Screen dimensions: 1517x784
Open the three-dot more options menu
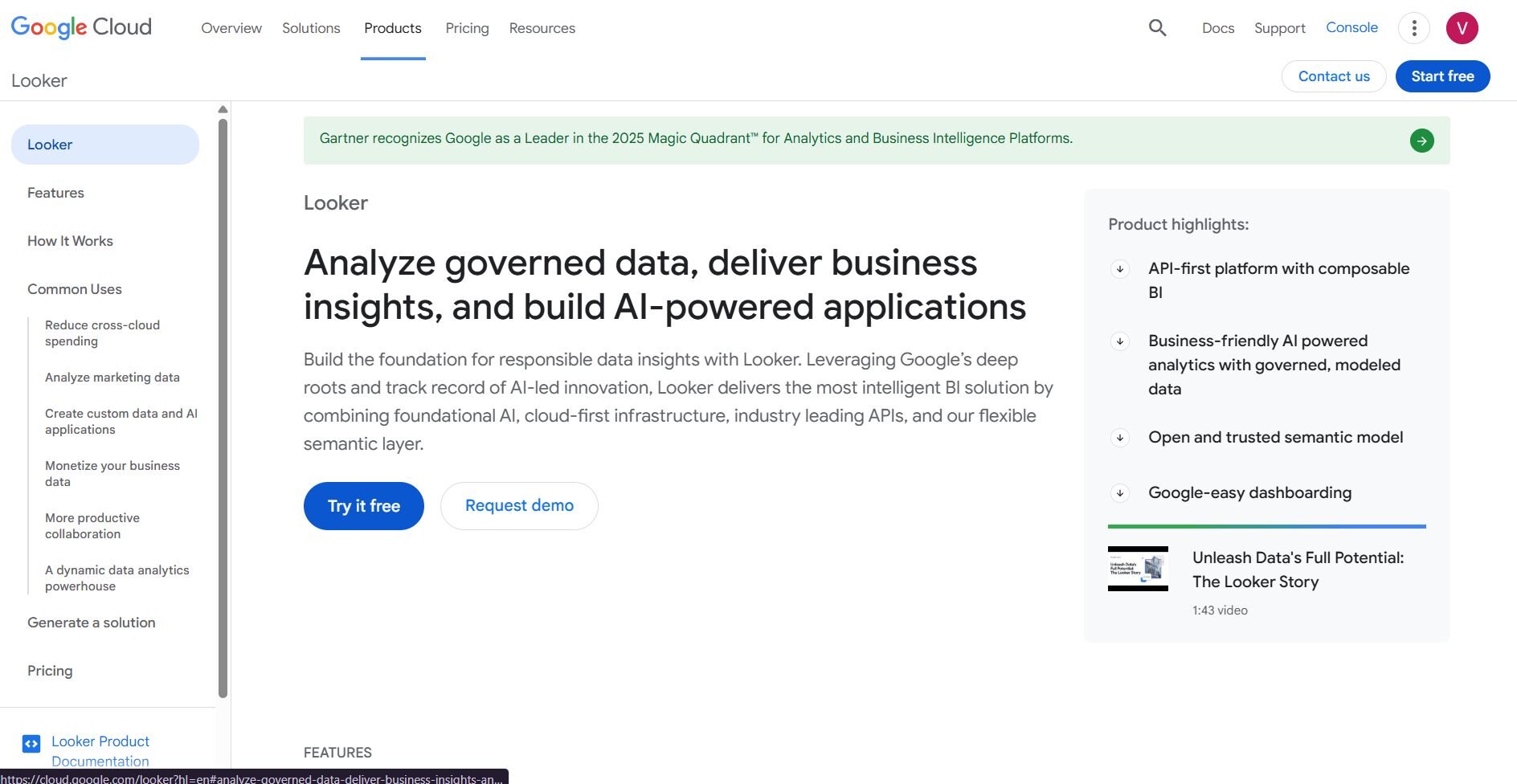coord(1413,28)
